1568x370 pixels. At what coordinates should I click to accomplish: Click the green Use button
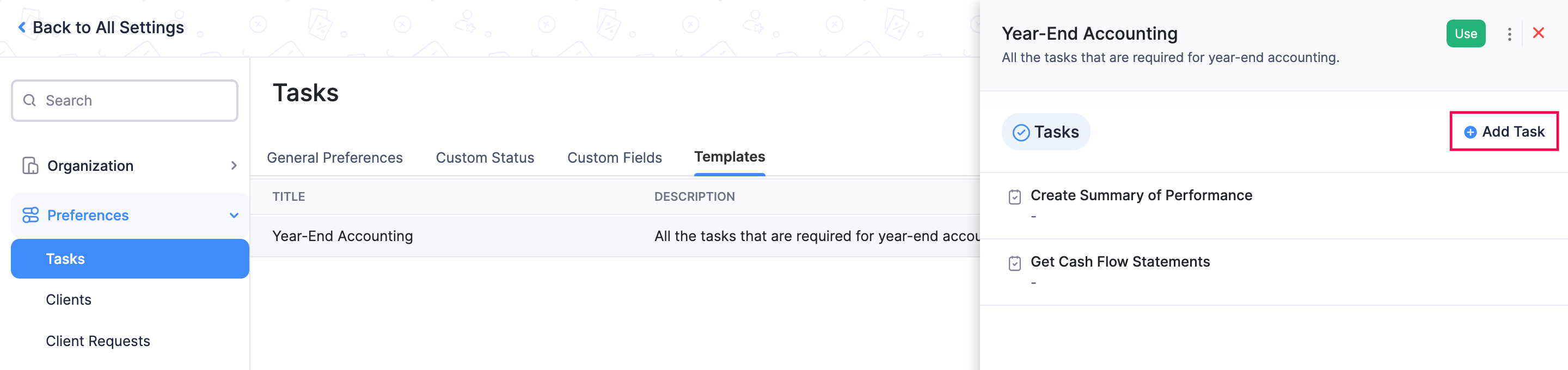1466,34
